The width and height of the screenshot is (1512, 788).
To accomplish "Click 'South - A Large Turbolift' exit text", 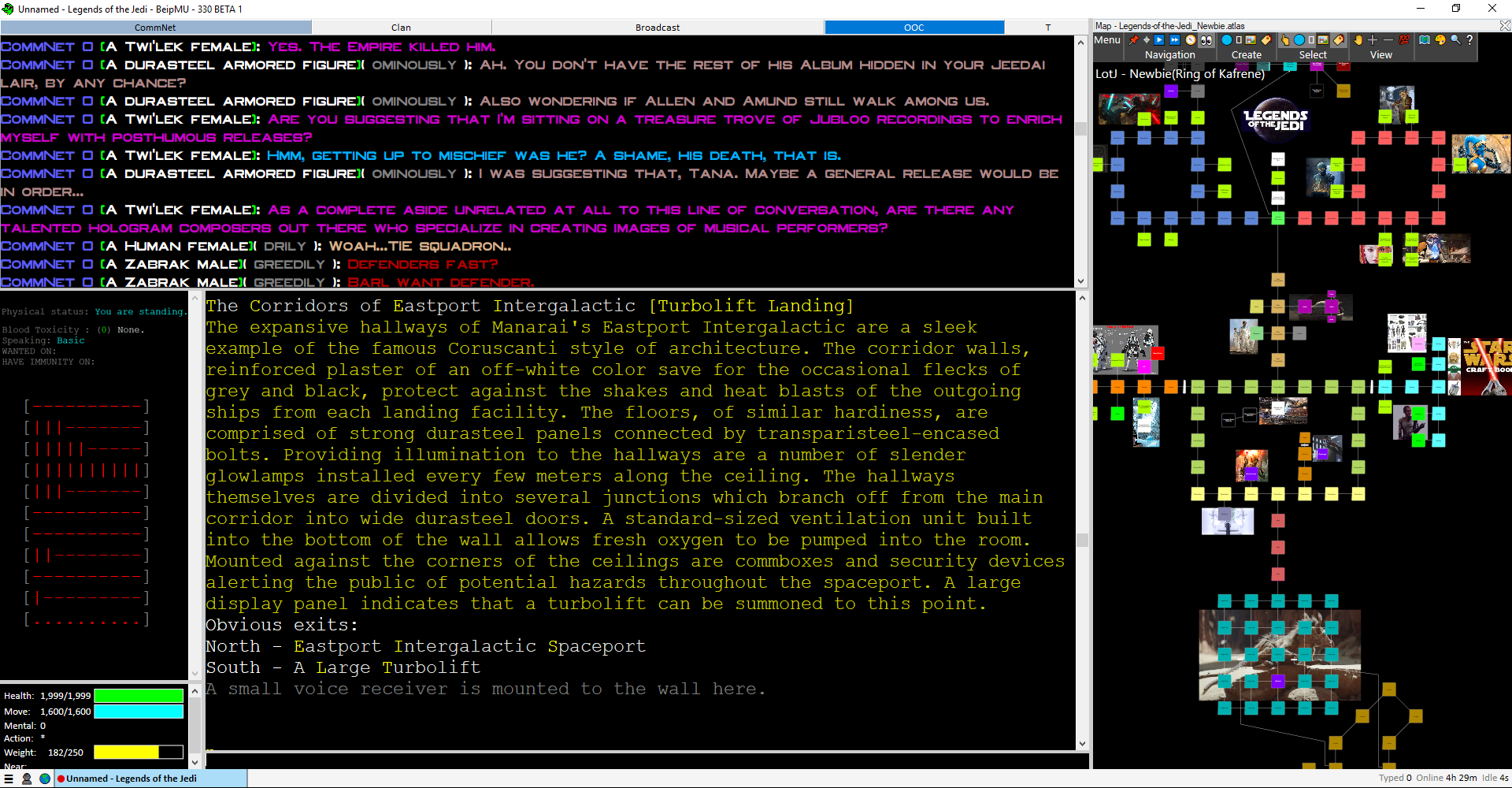I will pos(343,667).
